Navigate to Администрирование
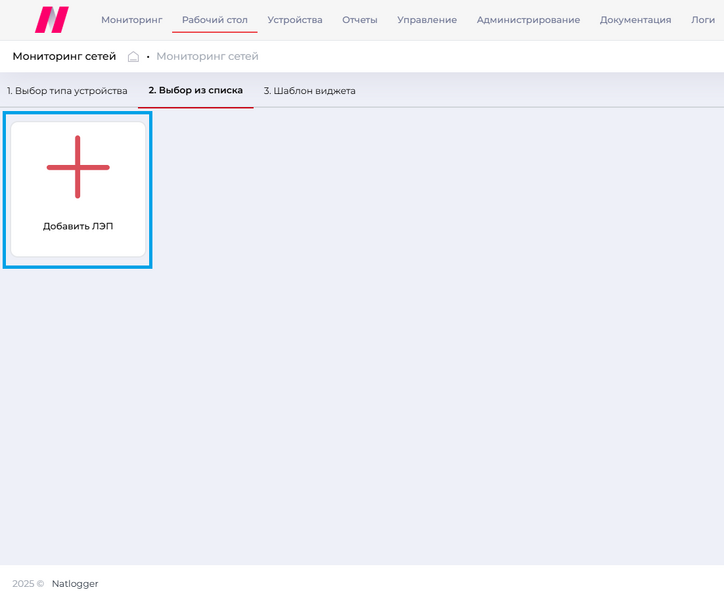Image resolution: width=724 pixels, height=600 pixels. click(x=528, y=20)
